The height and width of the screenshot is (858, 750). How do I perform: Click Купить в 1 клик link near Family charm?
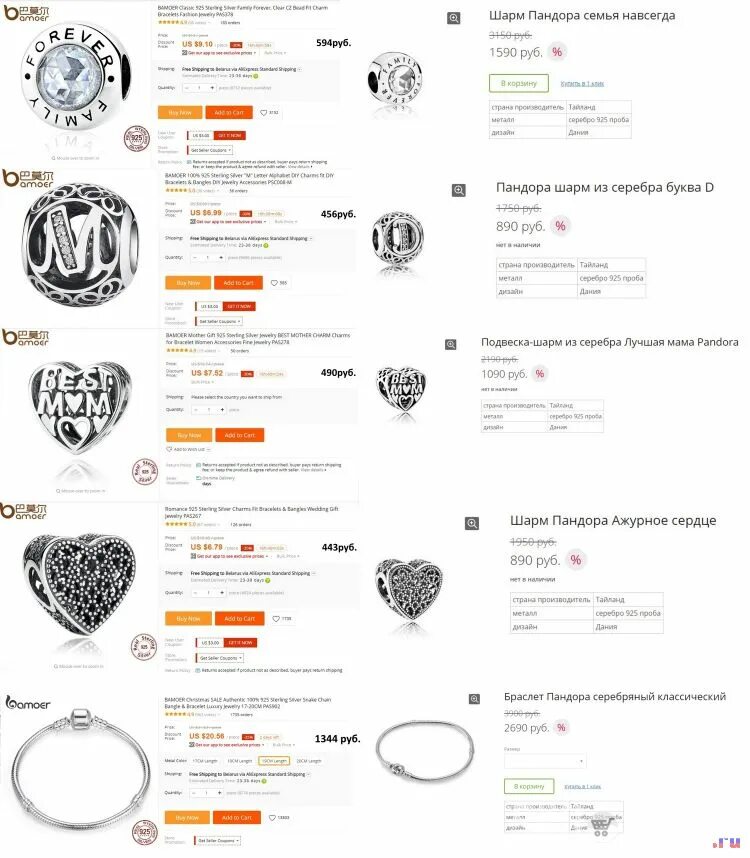[582, 84]
